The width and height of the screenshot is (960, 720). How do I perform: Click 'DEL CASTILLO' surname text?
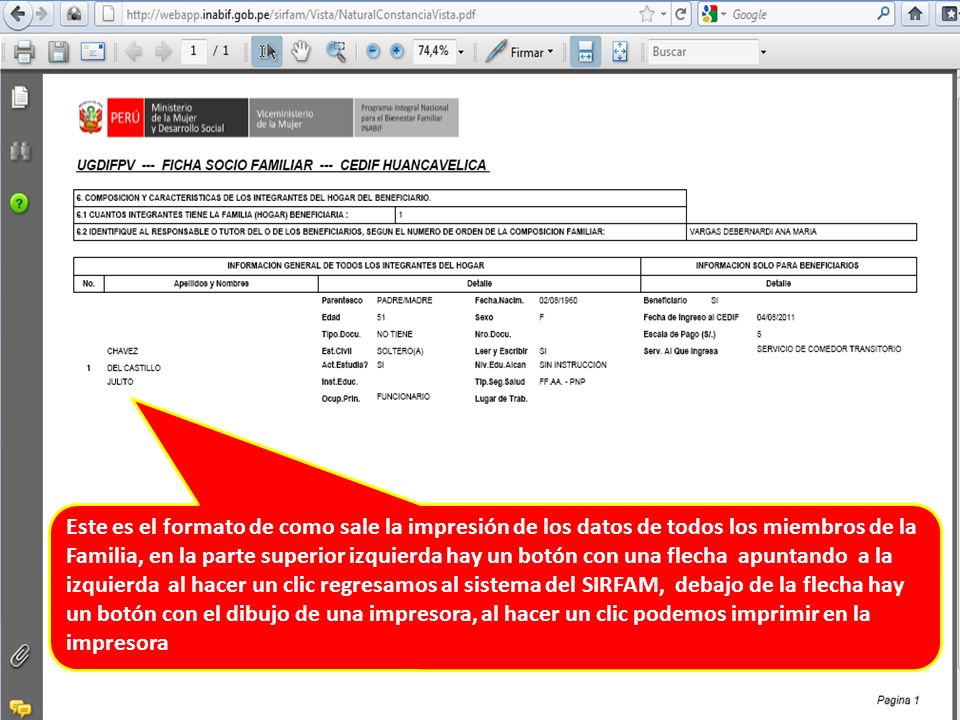133,368
